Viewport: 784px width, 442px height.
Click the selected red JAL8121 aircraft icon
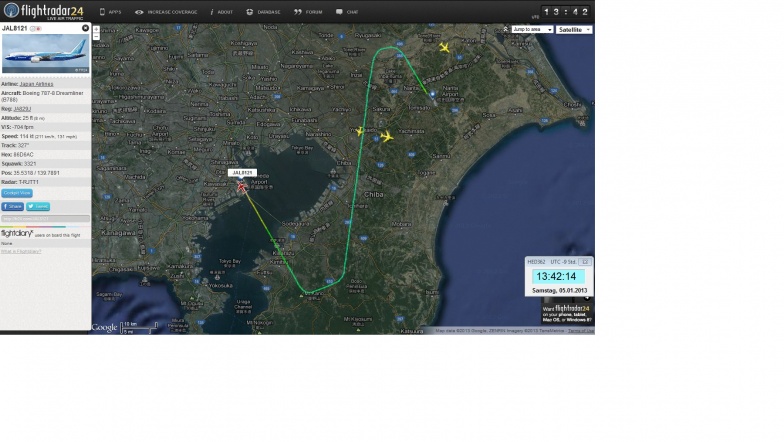tap(242, 186)
